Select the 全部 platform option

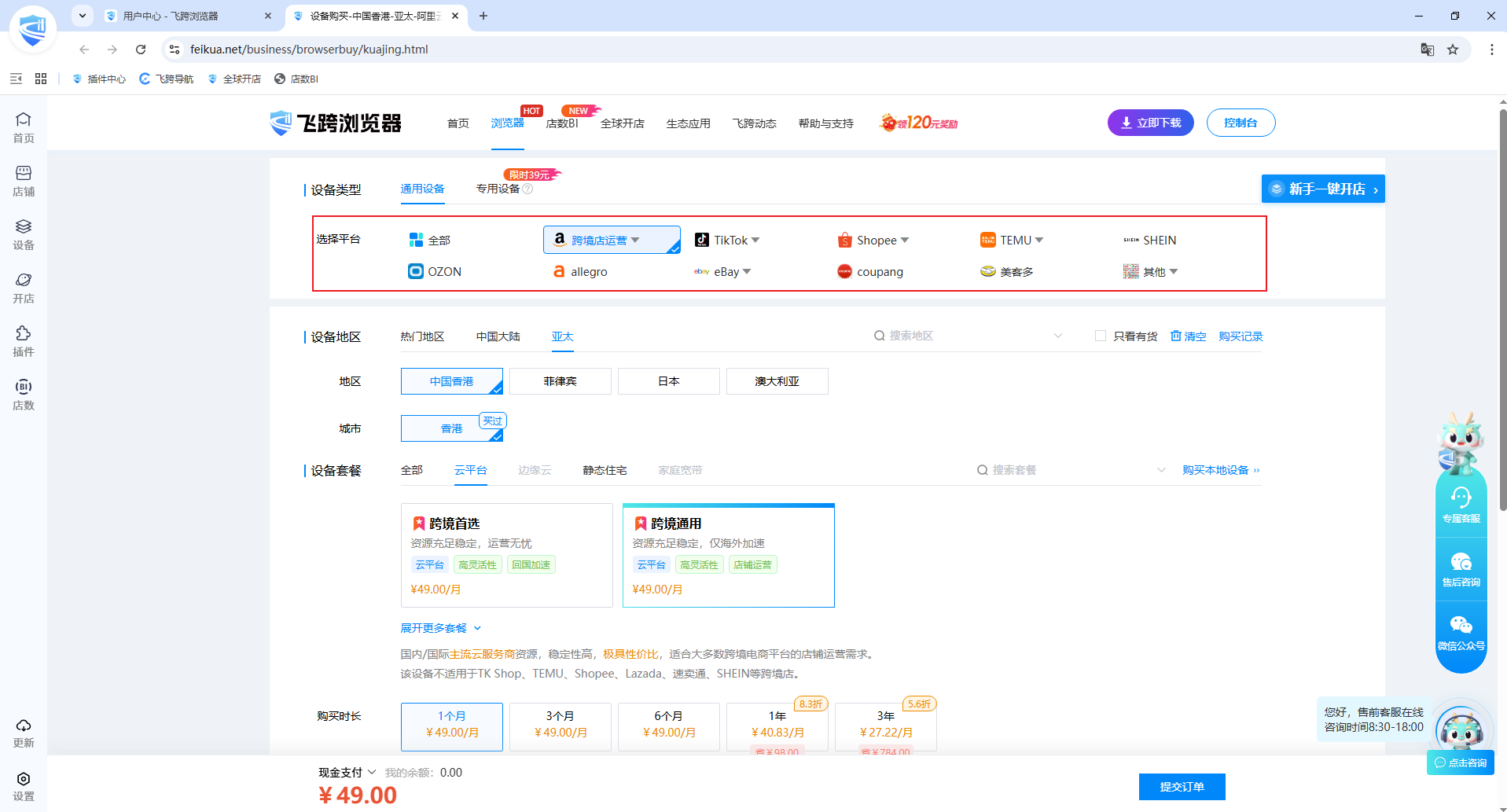click(430, 240)
